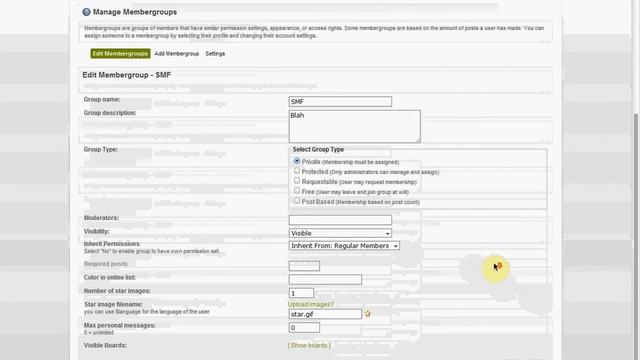Select the Post Based group type
The image size is (640, 360).
coord(297,201)
